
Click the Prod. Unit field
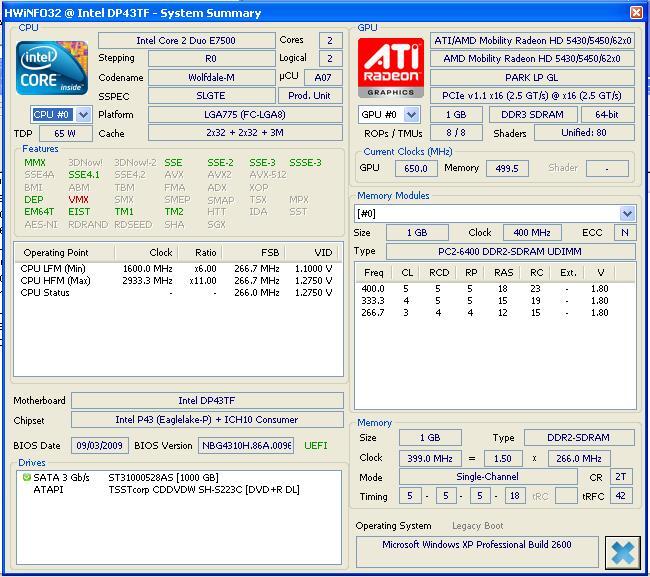pos(310,96)
